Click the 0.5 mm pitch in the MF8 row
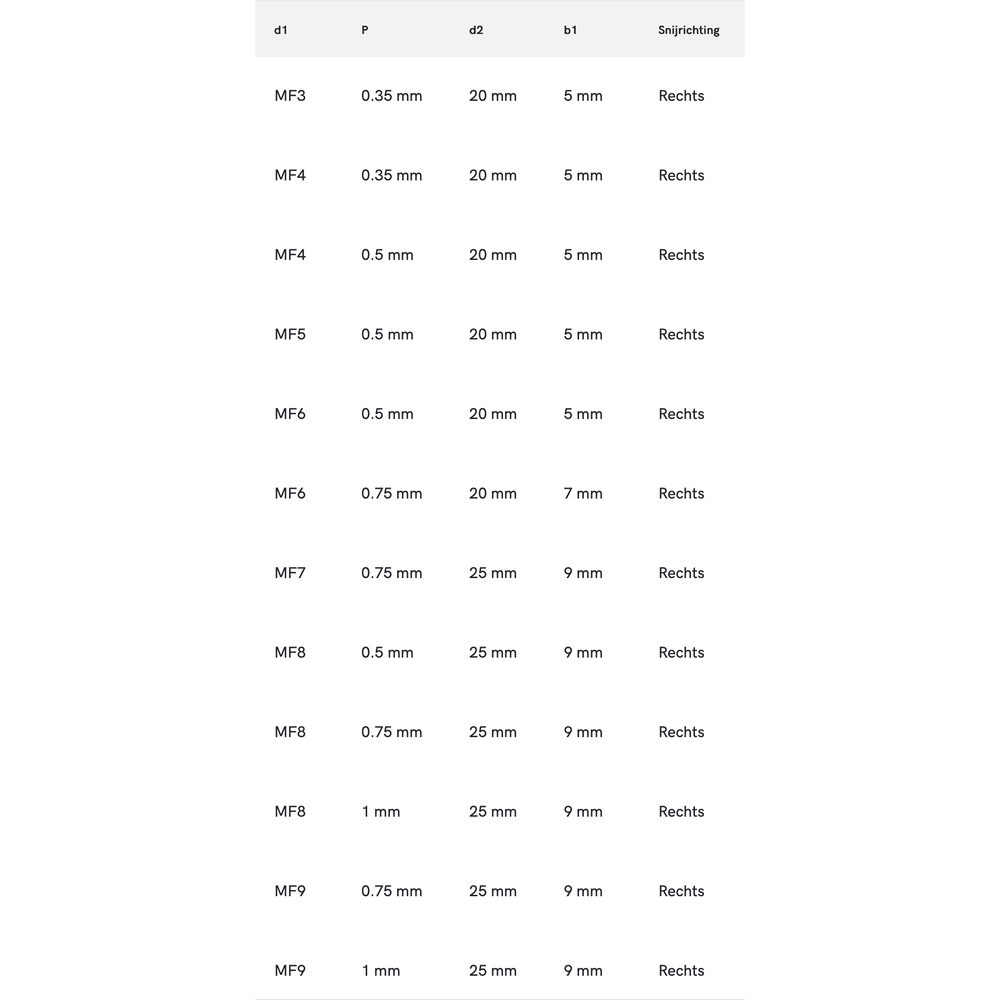 (387, 652)
